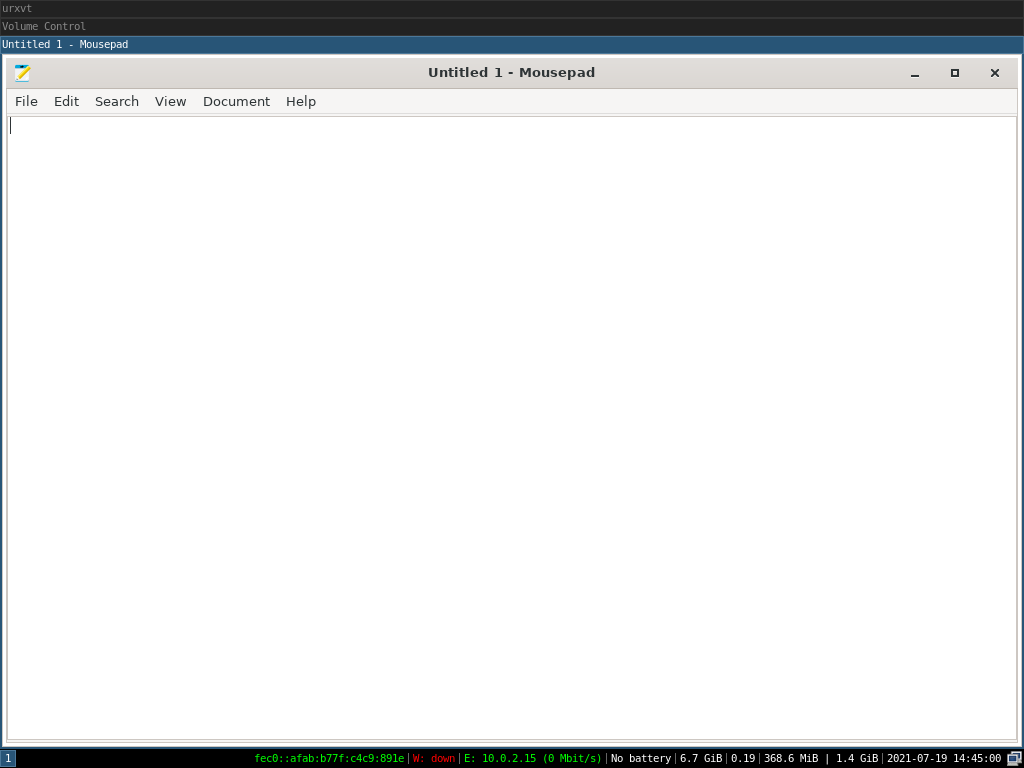
Task: Click the '368.6 MiB' memory status entry
Action: [791, 758]
